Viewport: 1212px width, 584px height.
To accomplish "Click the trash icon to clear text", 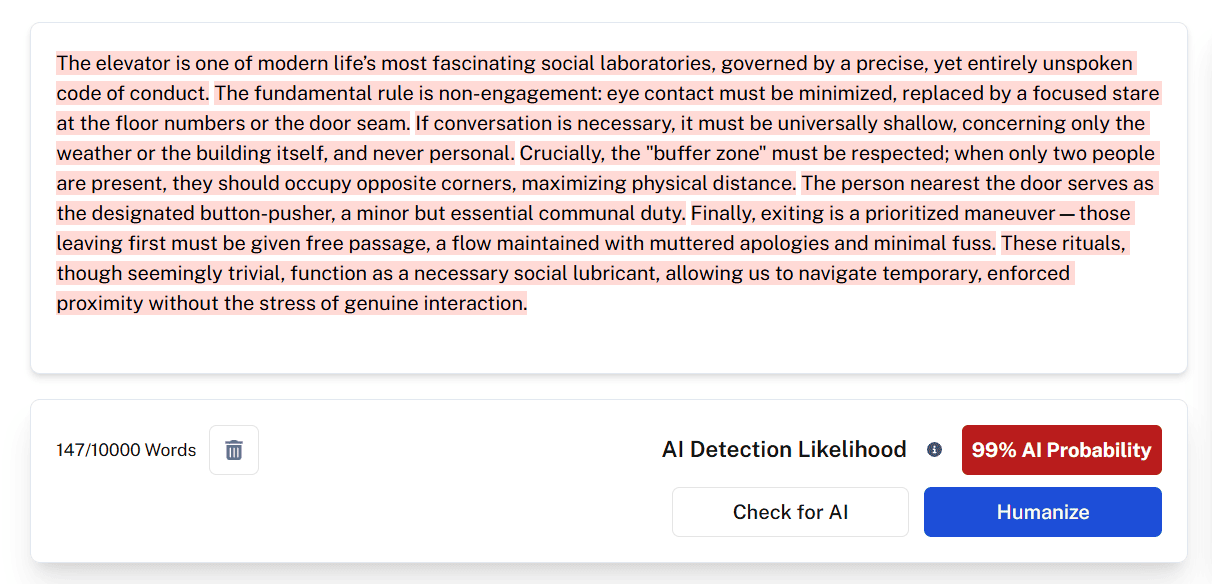I will point(234,450).
